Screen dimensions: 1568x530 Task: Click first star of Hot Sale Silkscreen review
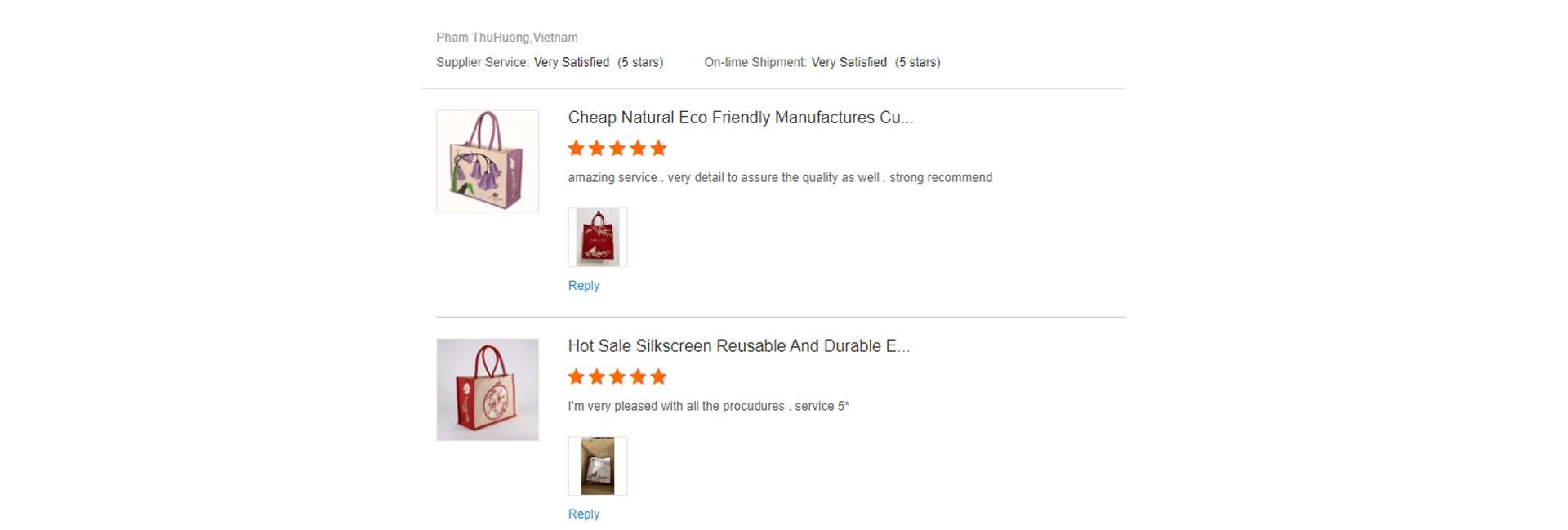coord(576,377)
